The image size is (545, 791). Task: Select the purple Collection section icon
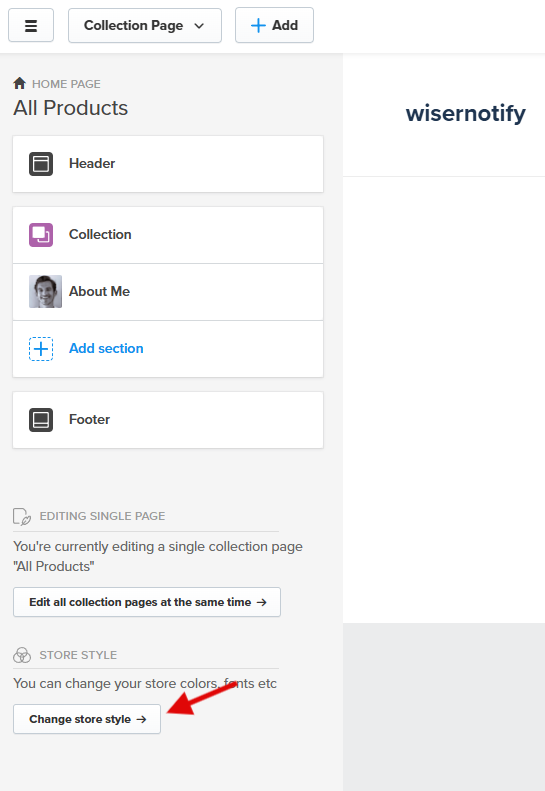41,235
